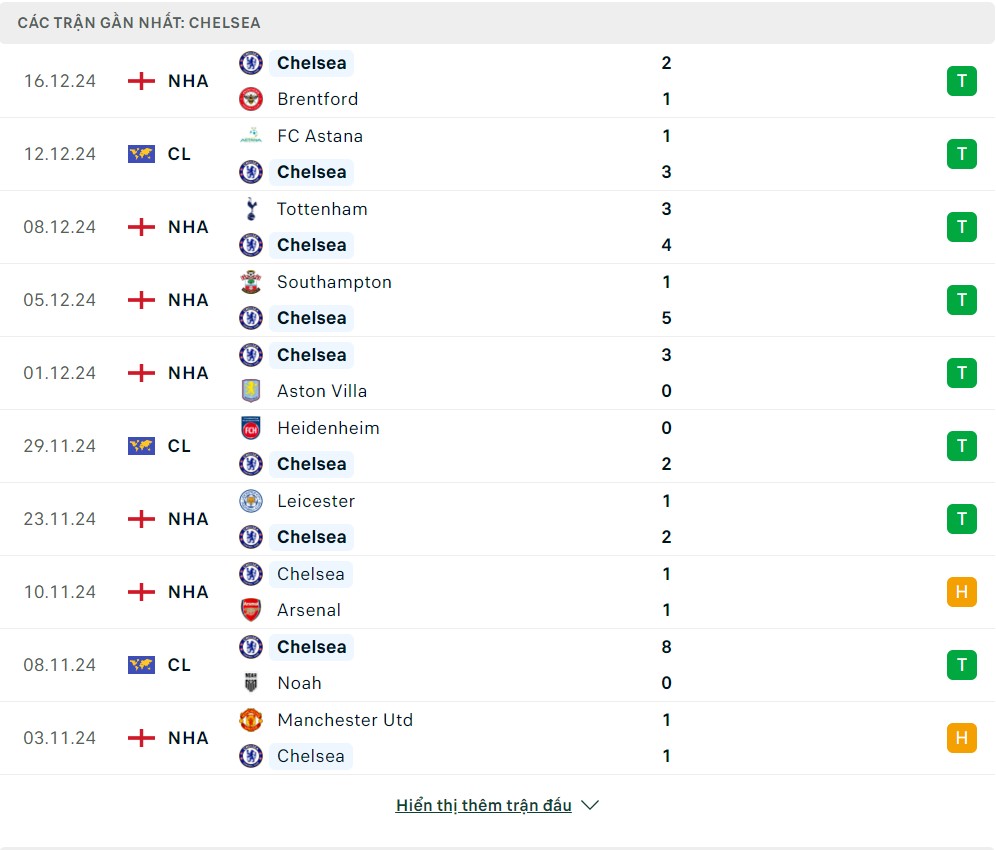The height and width of the screenshot is (850, 996).
Task: Open the 'Hiển thị thêm trận đấu' link
Action: [483, 805]
